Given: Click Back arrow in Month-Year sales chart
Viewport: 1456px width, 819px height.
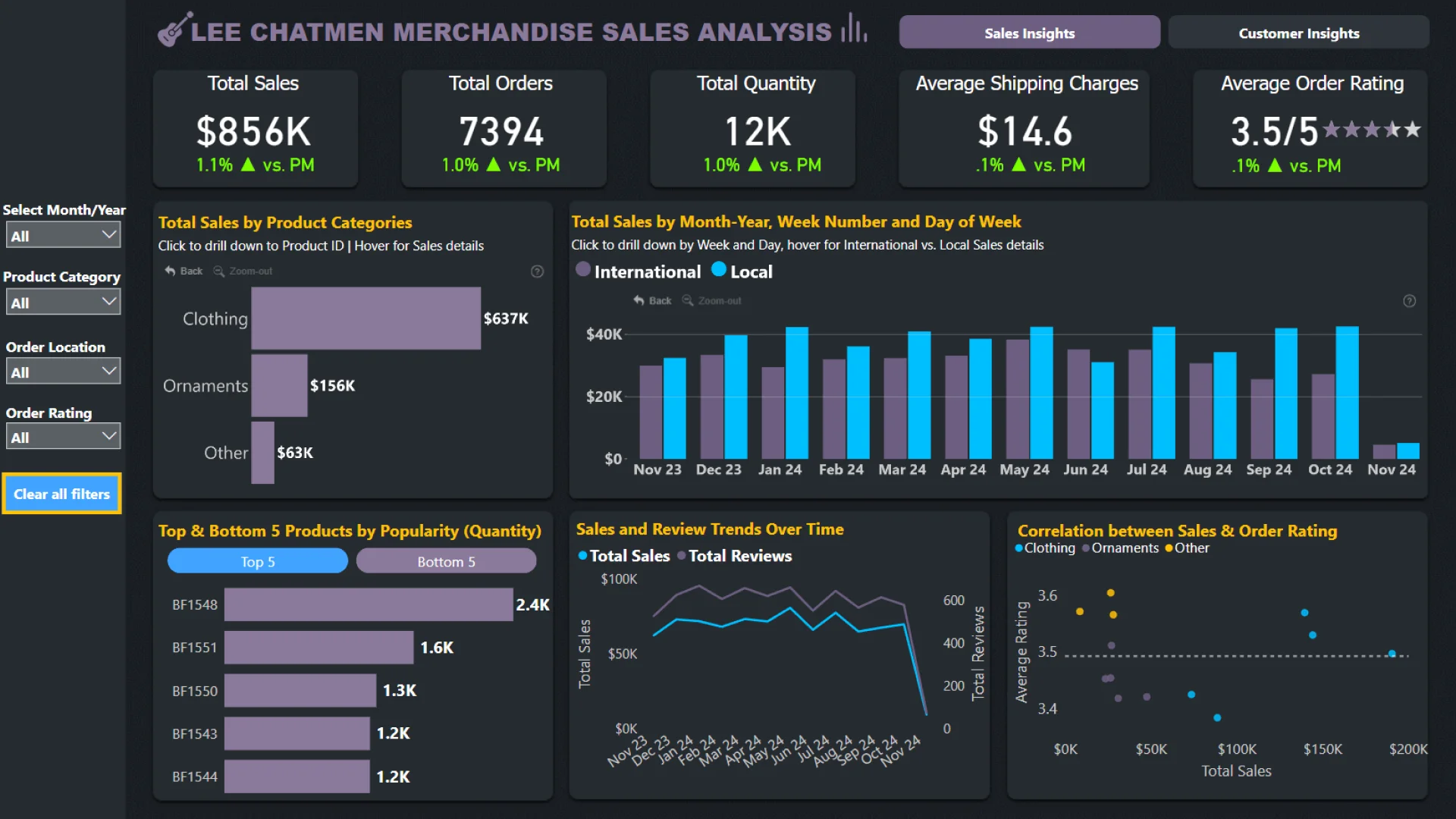Looking at the screenshot, I should point(639,300).
